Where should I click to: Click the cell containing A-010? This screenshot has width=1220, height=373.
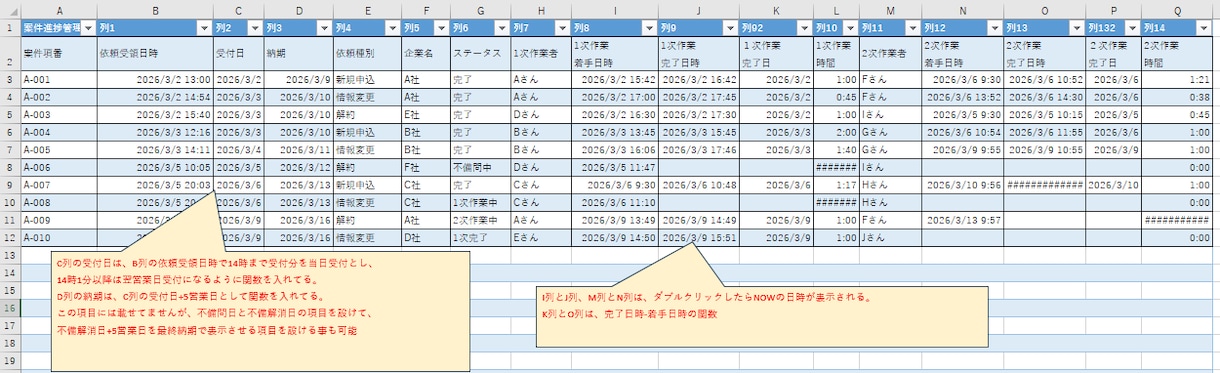(x=58, y=237)
